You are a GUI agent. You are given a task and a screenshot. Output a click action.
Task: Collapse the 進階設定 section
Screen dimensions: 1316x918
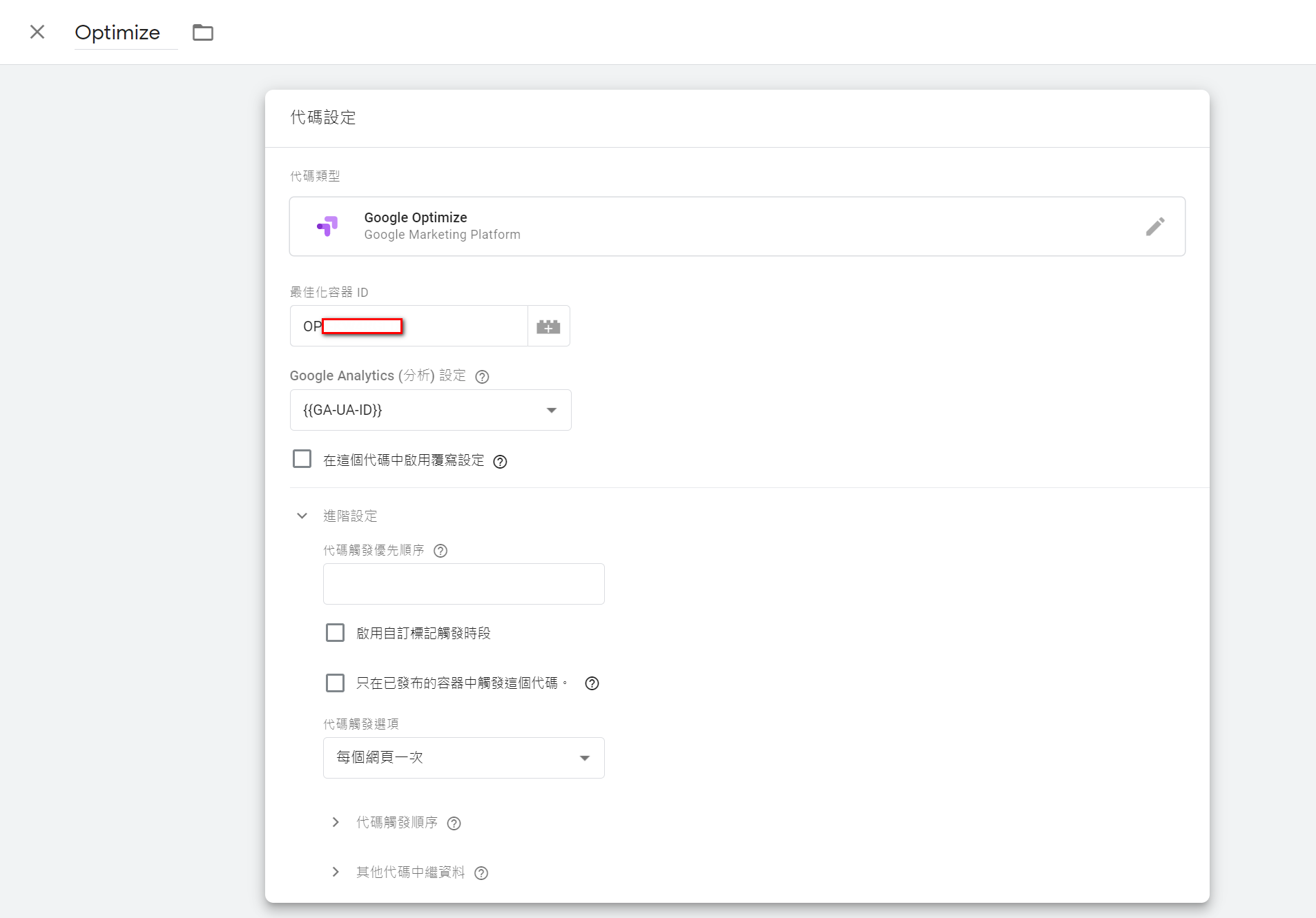302,516
